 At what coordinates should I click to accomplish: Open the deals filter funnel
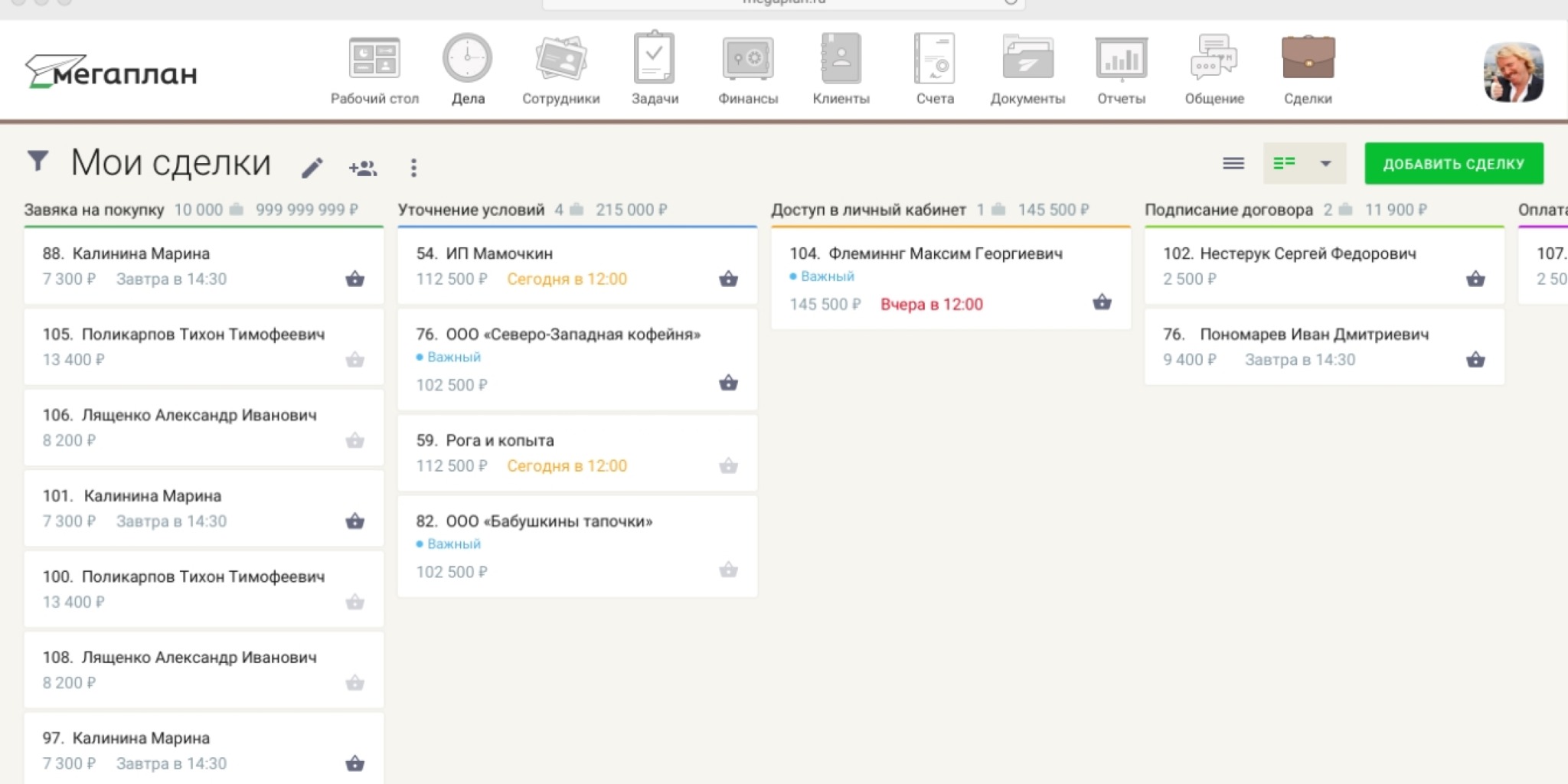[x=38, y=162]
